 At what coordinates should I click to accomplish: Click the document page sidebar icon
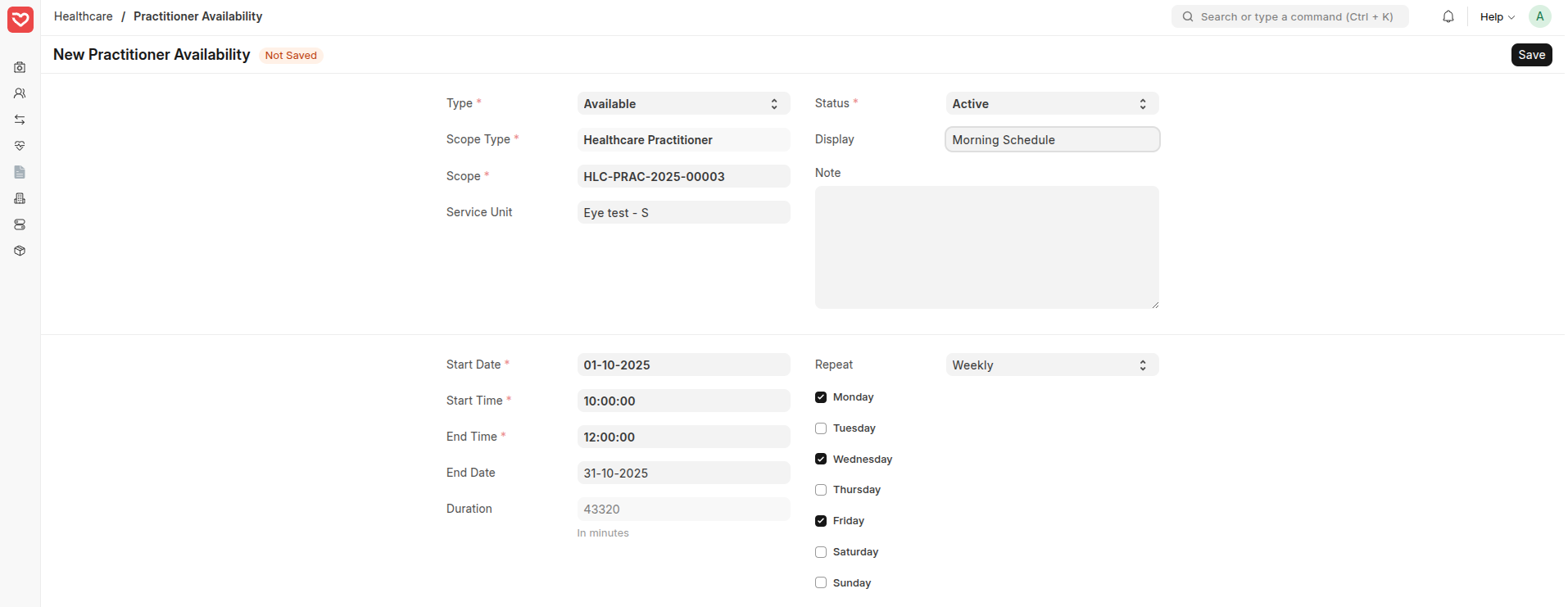20,172
